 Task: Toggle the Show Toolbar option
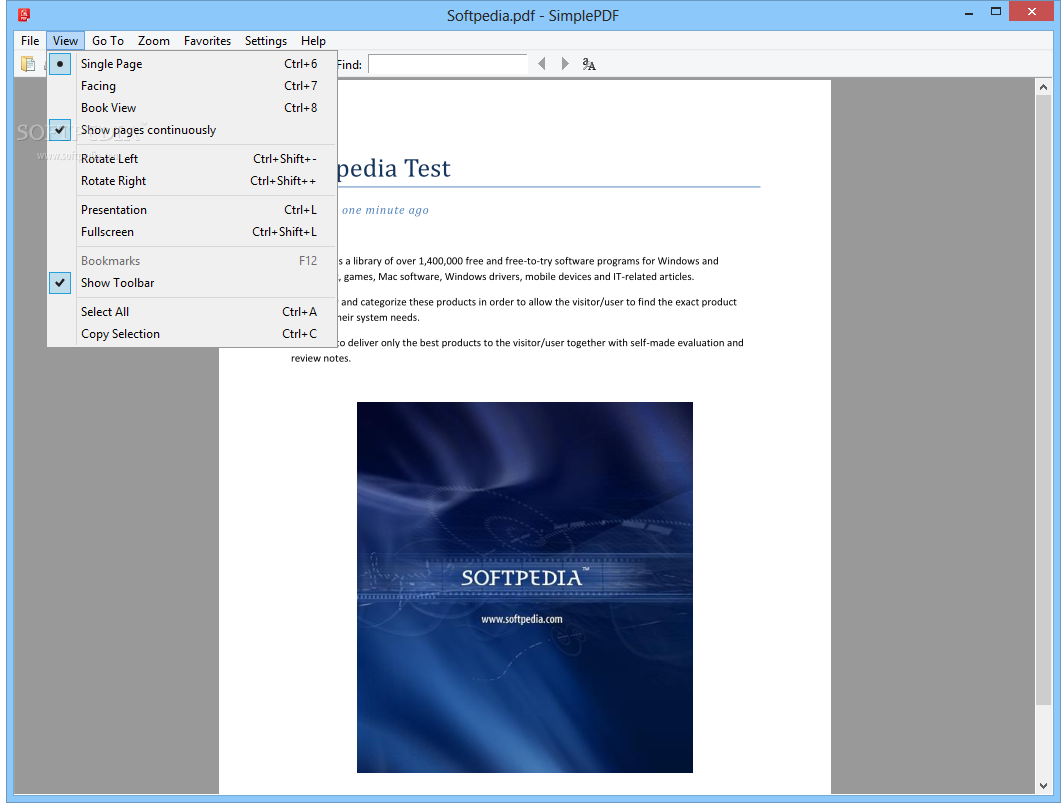click(x=192, y=283)
